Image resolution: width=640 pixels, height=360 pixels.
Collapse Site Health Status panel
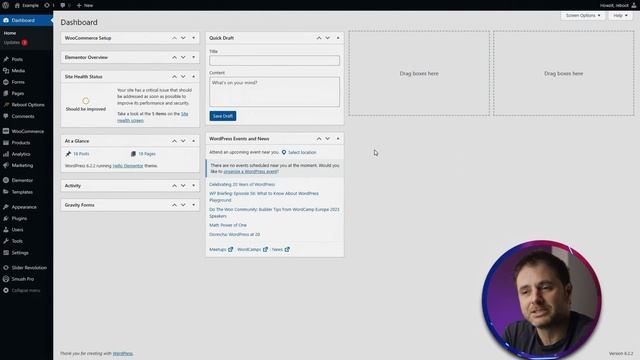193,77
